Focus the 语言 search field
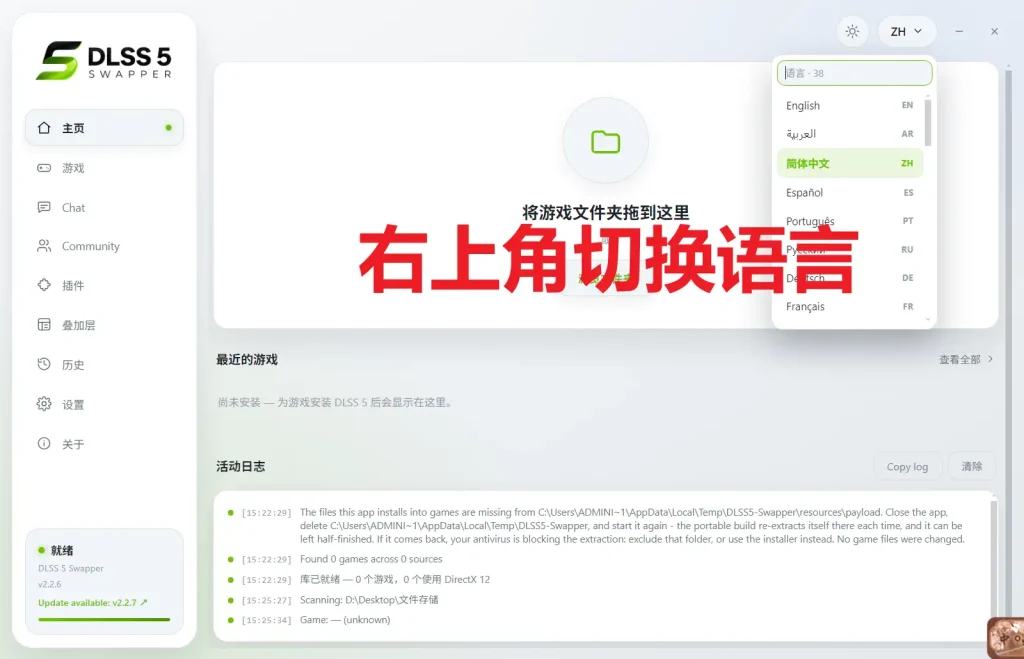Viewport: 1024px width, 659px height. (854, 73)
